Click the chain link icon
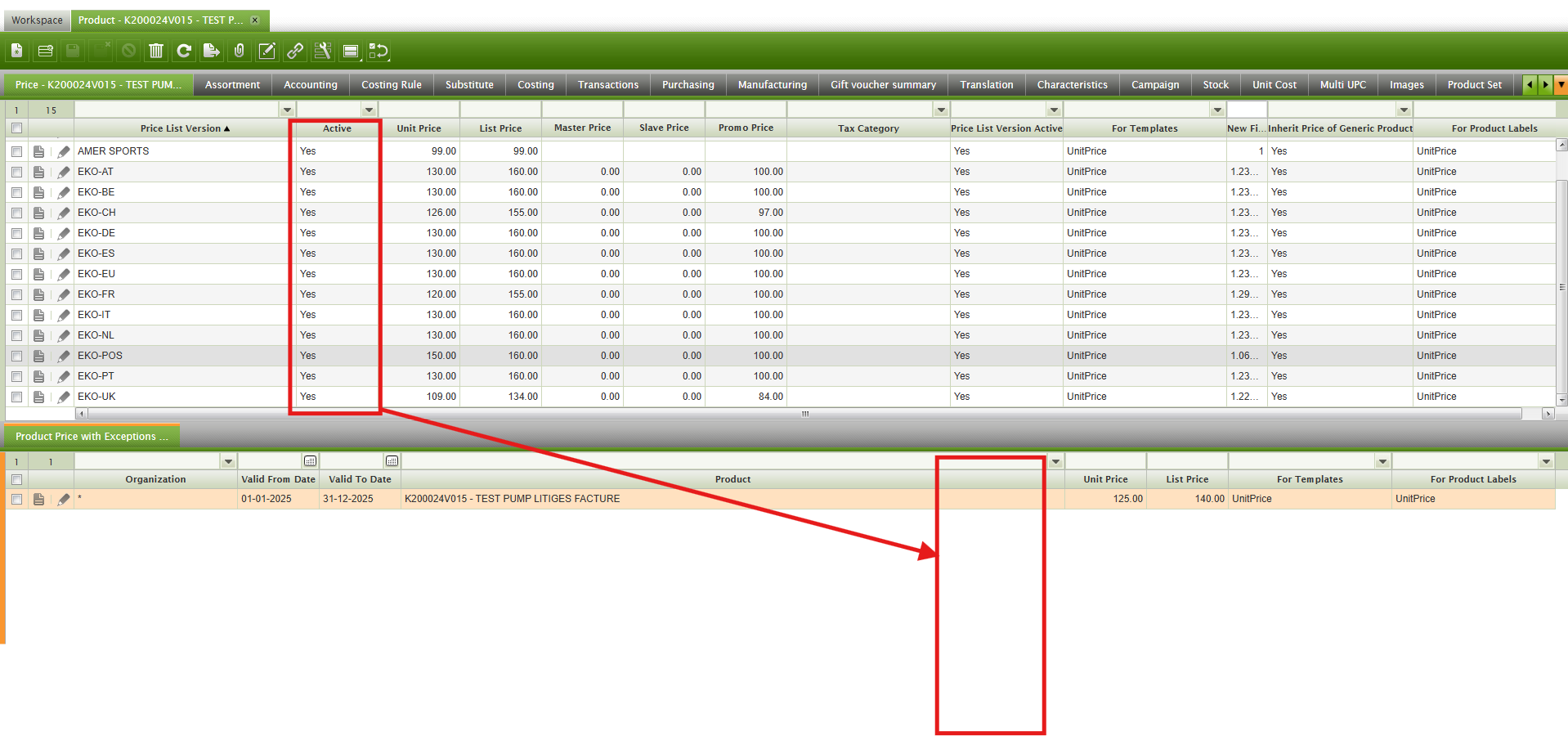1568x736 pixels. (294, 52)
